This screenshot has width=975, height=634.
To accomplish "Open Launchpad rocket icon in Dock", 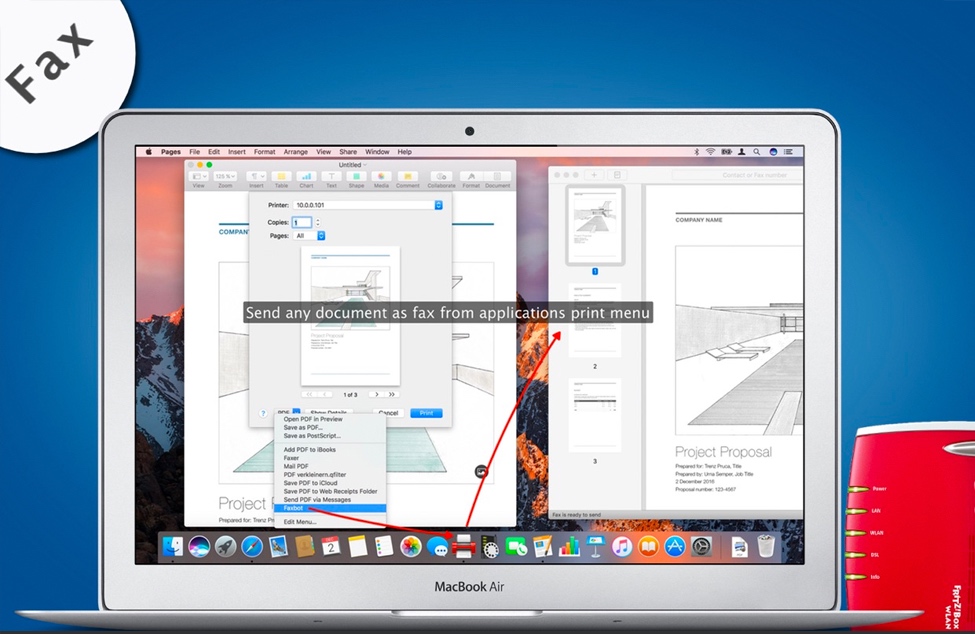I will click(225, 546).
